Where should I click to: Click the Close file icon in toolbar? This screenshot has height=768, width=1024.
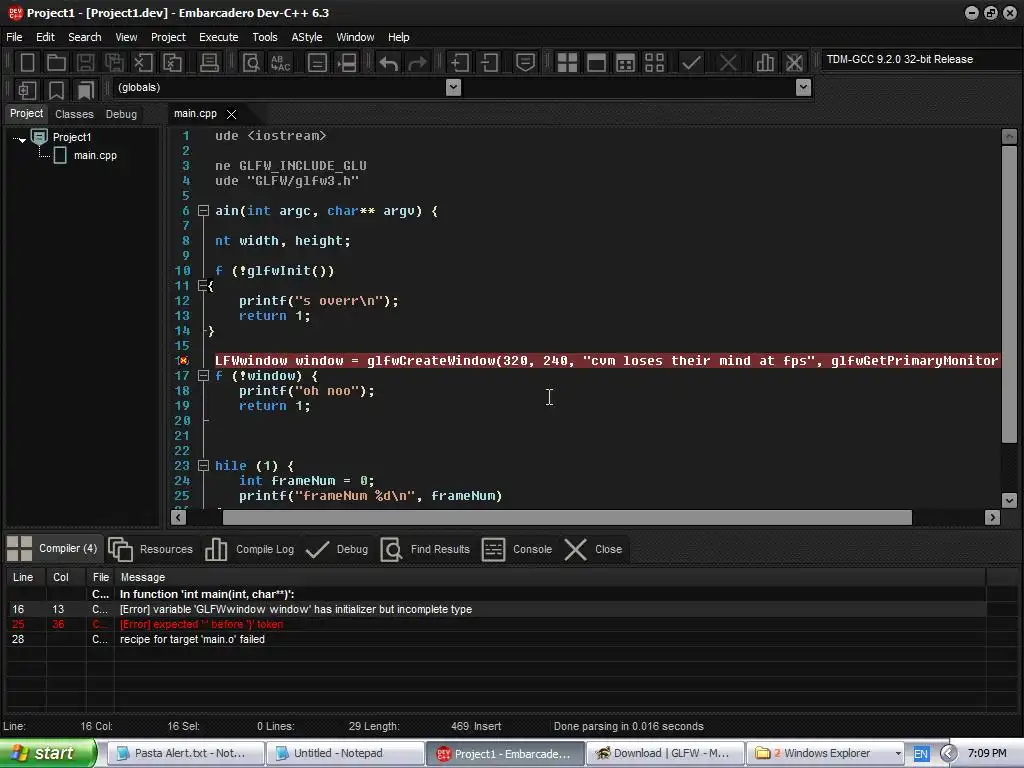click(143, 63)
